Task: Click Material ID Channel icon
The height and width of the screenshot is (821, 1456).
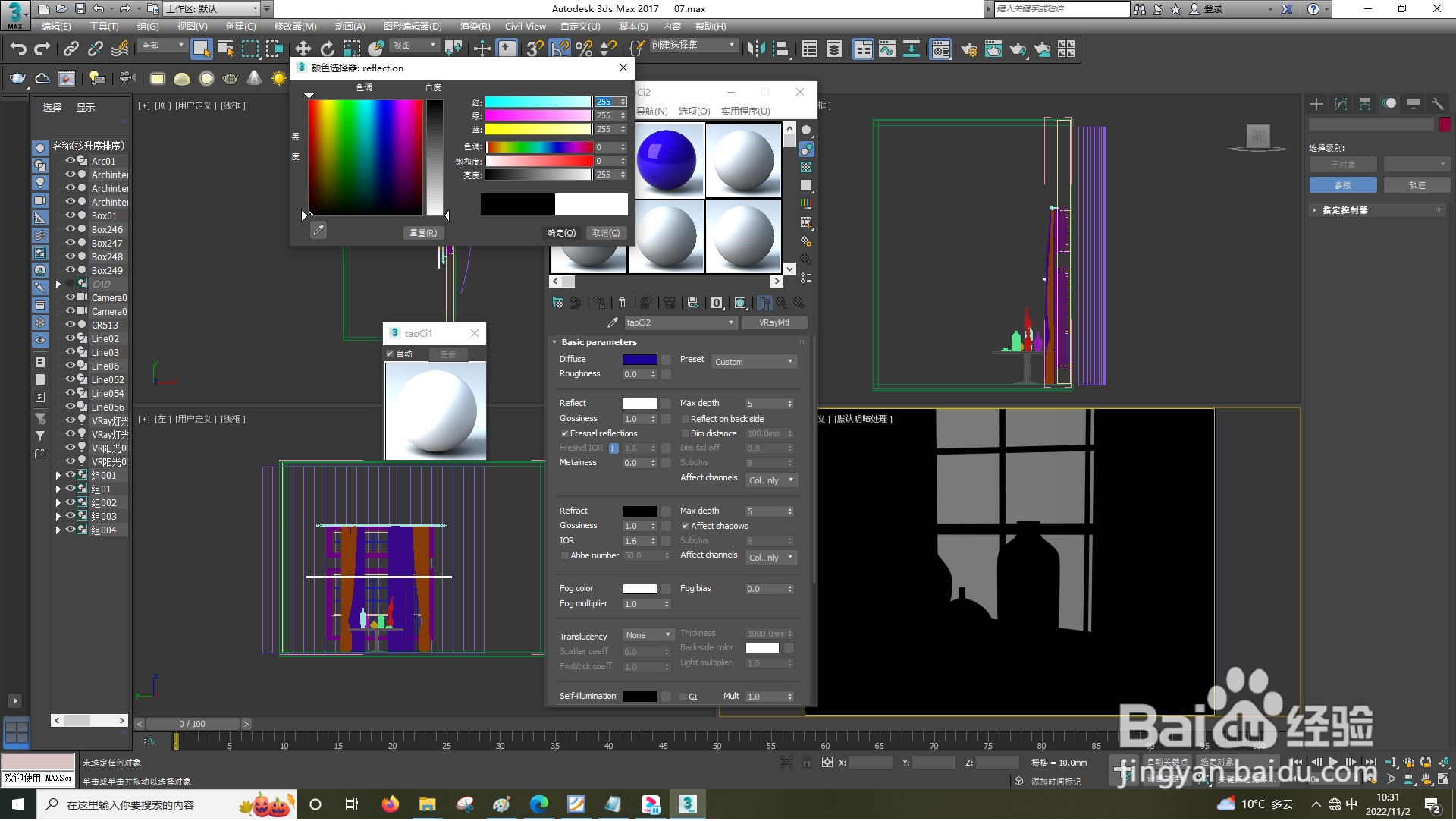Action: 717,304
